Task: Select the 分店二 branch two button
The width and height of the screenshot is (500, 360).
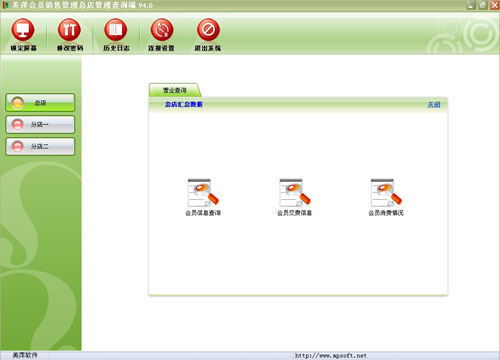Action: (x=40, y=147)
